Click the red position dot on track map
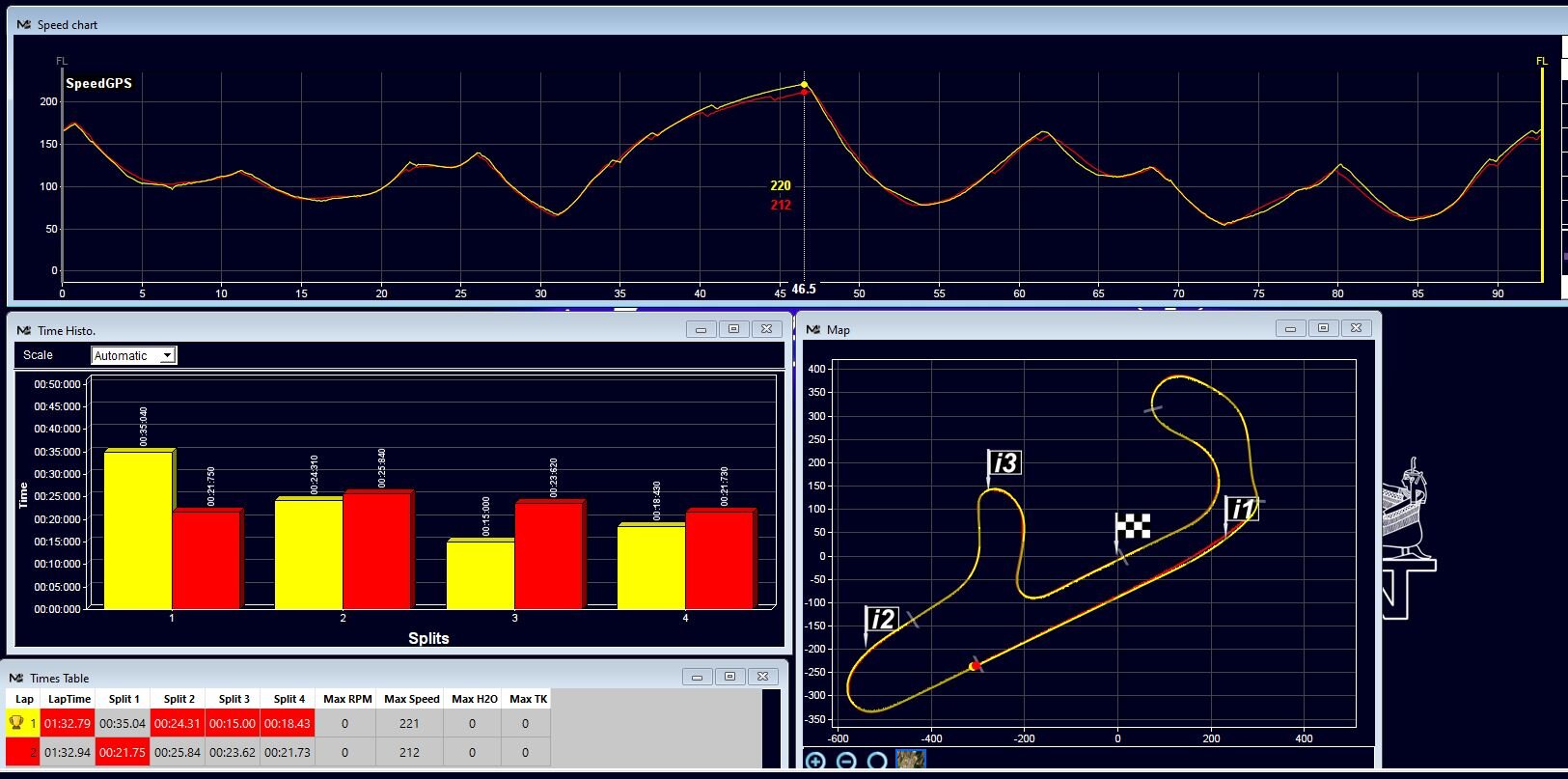 [x=975, y=666]
